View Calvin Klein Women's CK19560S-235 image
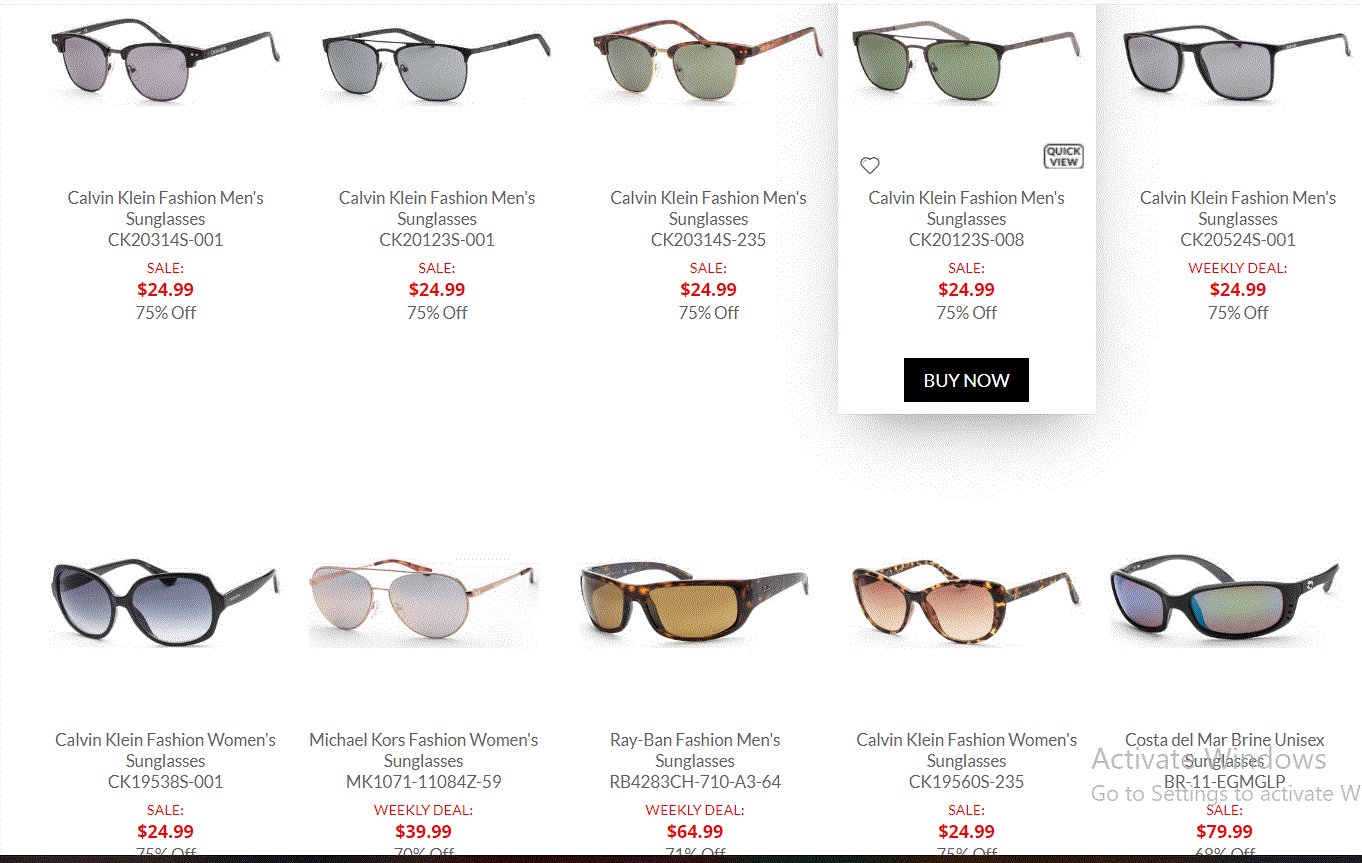The width and height of the screenshot is (1362, 863). pyautogui.click(x=966, y=603)
